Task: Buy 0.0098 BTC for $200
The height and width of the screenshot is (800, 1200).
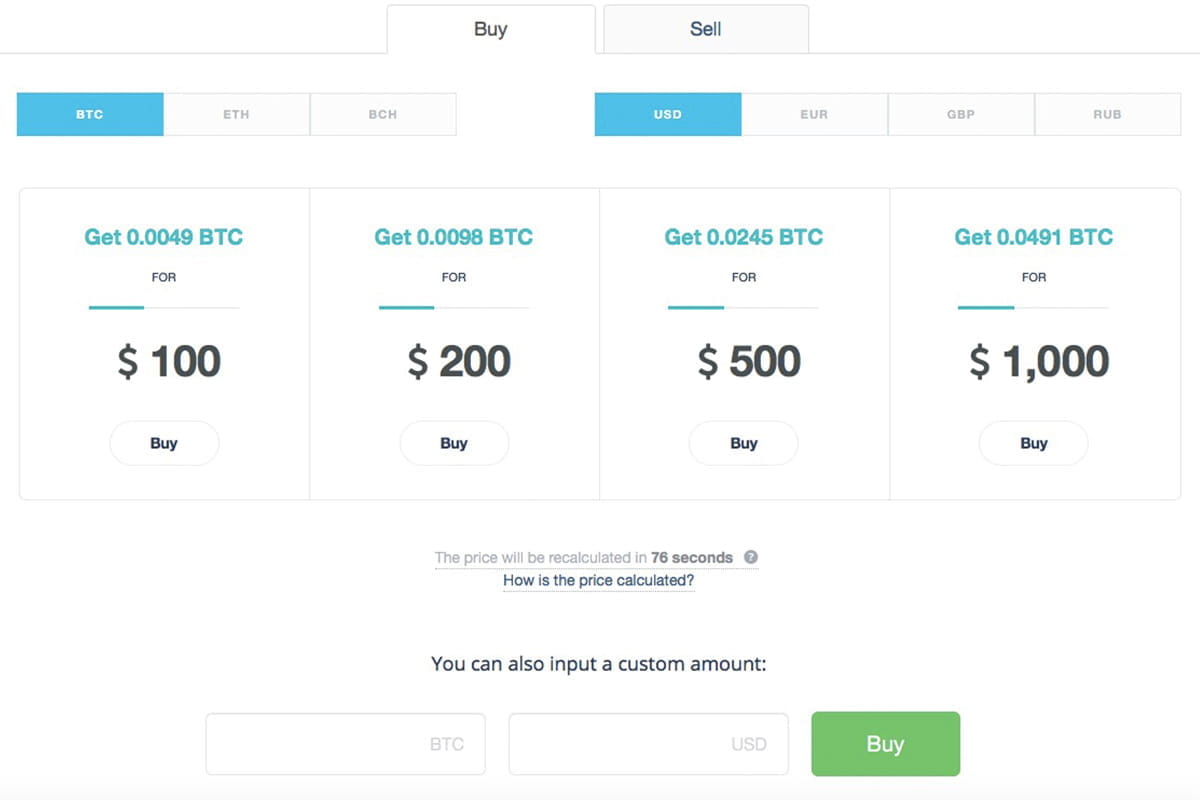Action: pos(454,443)
